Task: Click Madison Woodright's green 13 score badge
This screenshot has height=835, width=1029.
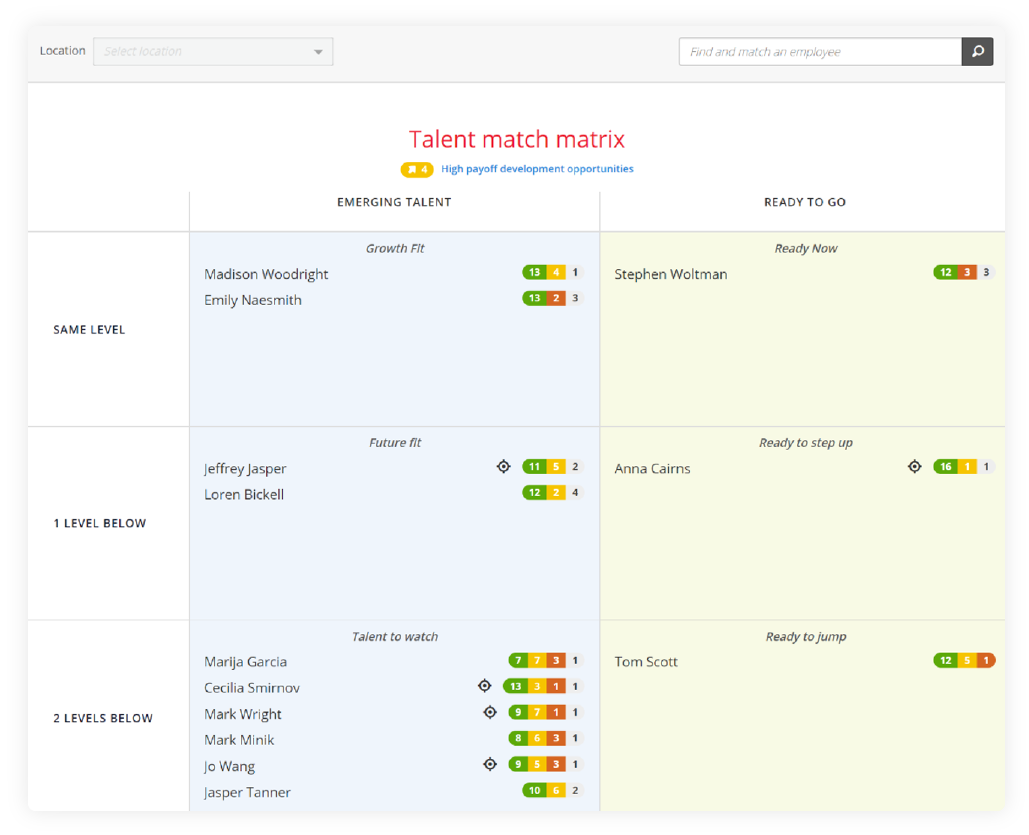Action: [x=534, y=272]
